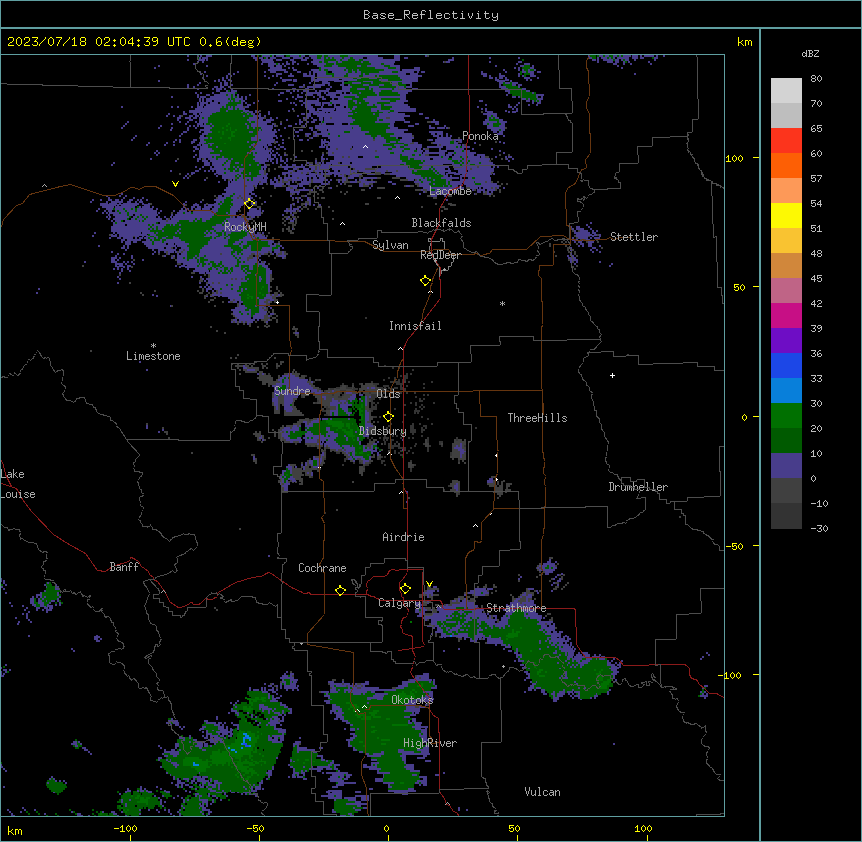Select the light blue 33-30 dBZ swatch
Screen dimensions: 862x842
click(786, 391)
